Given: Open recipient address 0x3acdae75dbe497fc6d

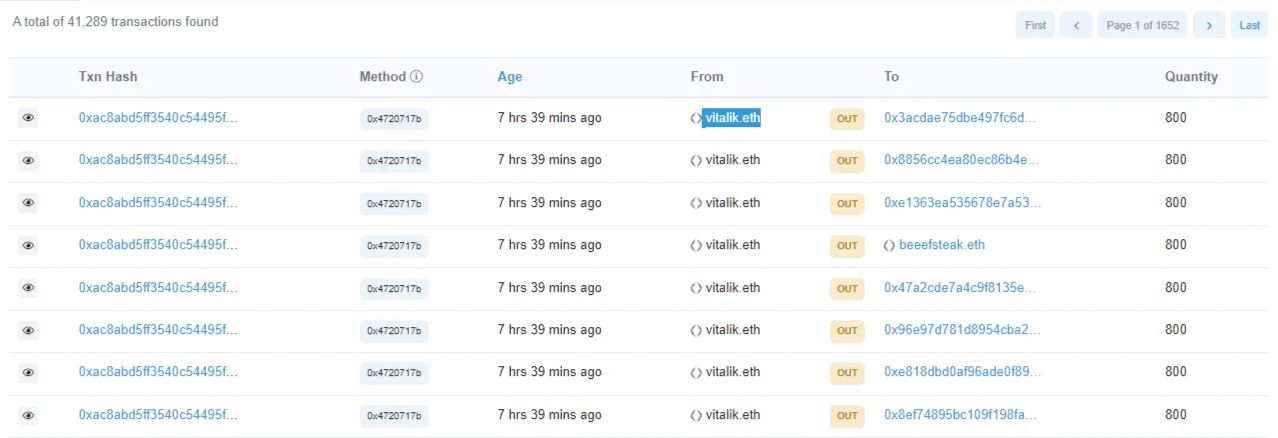Looking at the screenshot, I should point(960,118).
